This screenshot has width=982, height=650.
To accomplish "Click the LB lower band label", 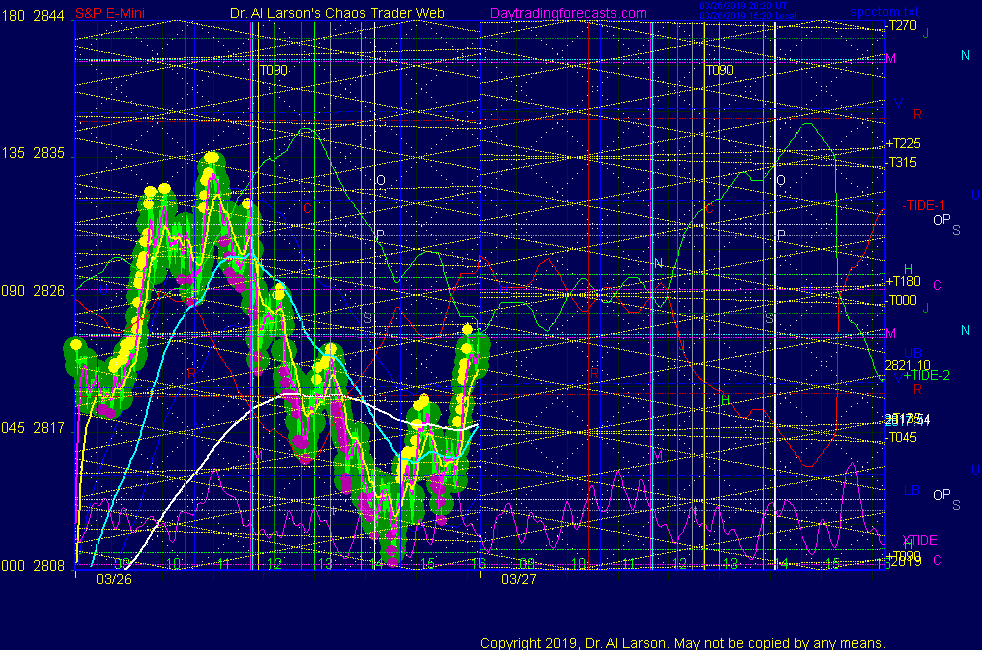I will pyautogui.click(x=912, y=490).
